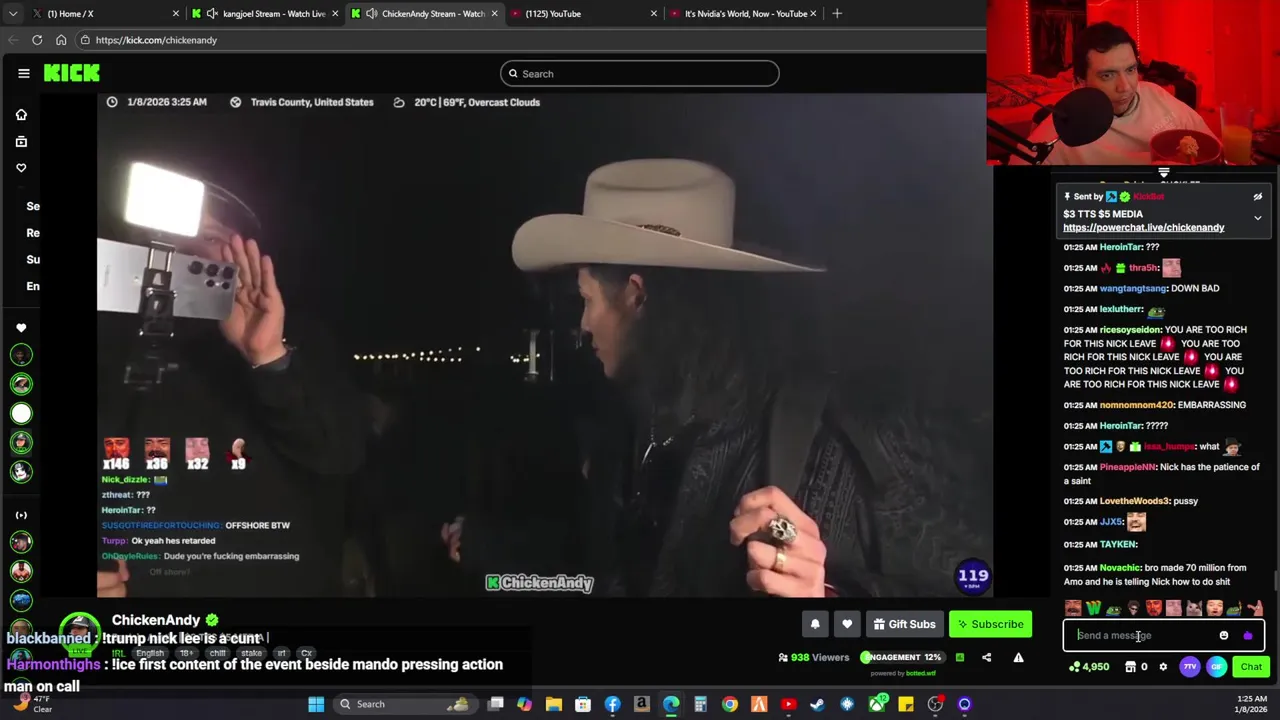Click the Windows taskbar Search box
The height and width of the screenshot is (720, 1280).
[405, 704]
